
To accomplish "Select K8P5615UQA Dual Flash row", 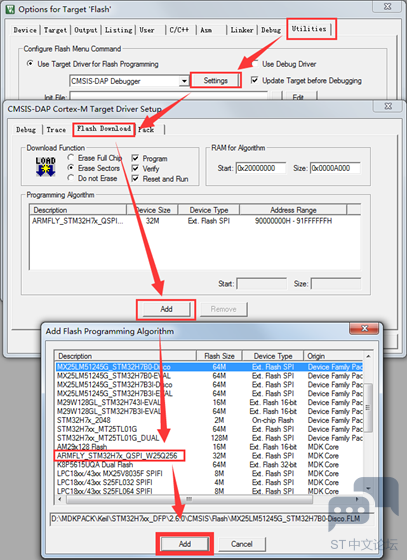I will tap(209, 465).
